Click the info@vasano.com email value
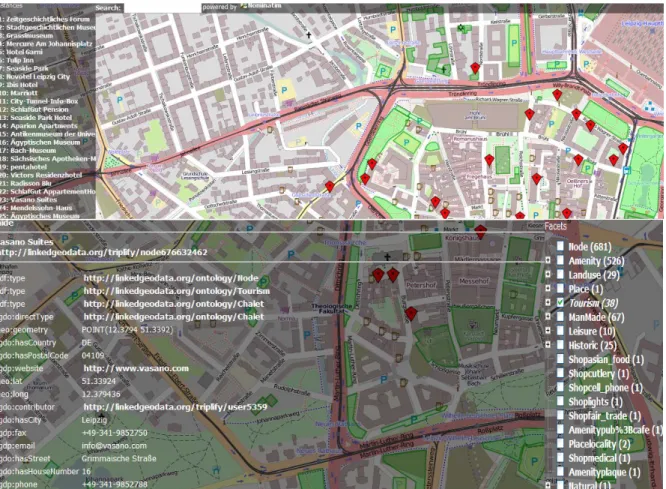This screenshot has width=666, height=489. (114, 446)
